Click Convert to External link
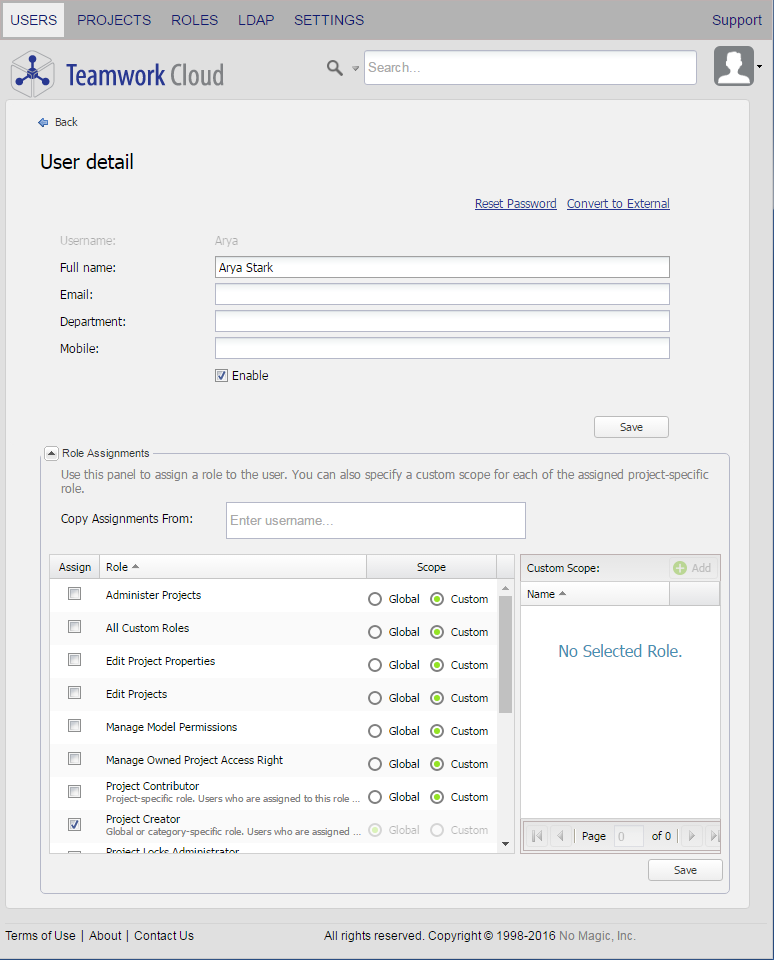 point(618,204)
